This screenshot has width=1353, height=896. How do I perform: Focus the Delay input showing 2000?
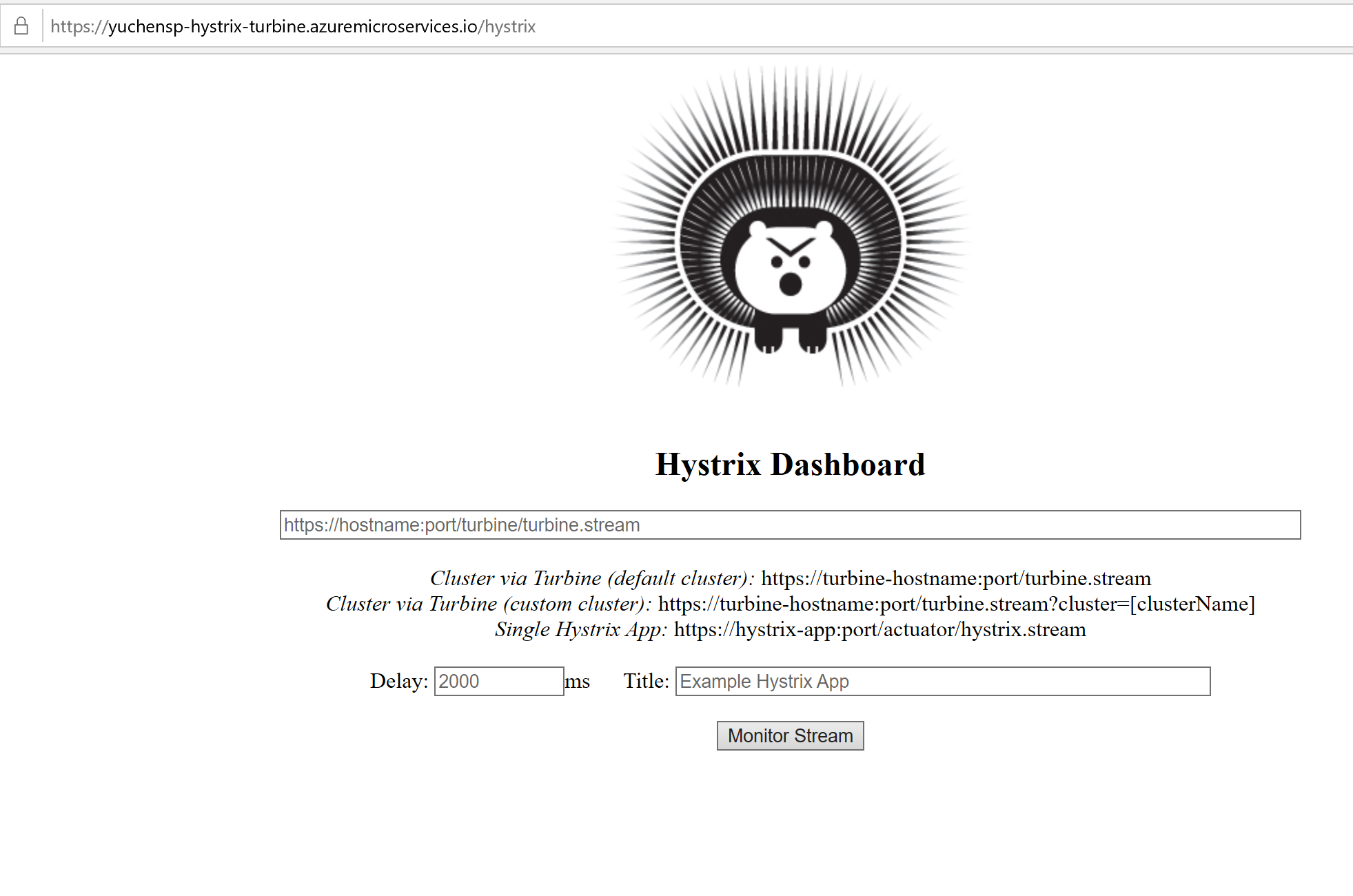click(x=498, y=681)
